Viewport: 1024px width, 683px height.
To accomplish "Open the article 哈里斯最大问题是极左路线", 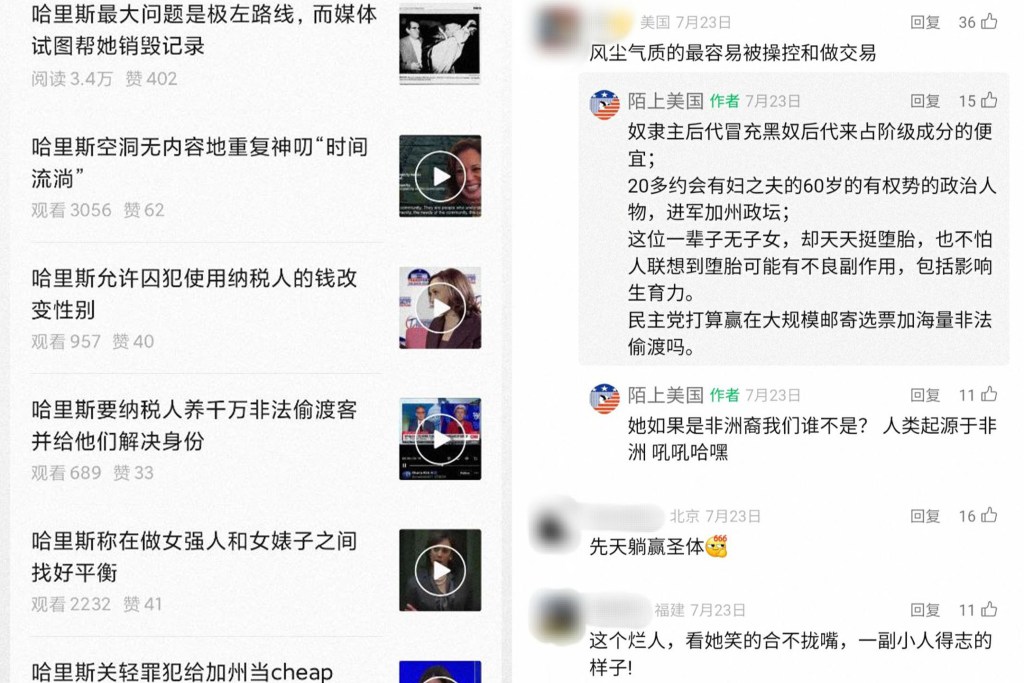I will [x=204, y=29].
